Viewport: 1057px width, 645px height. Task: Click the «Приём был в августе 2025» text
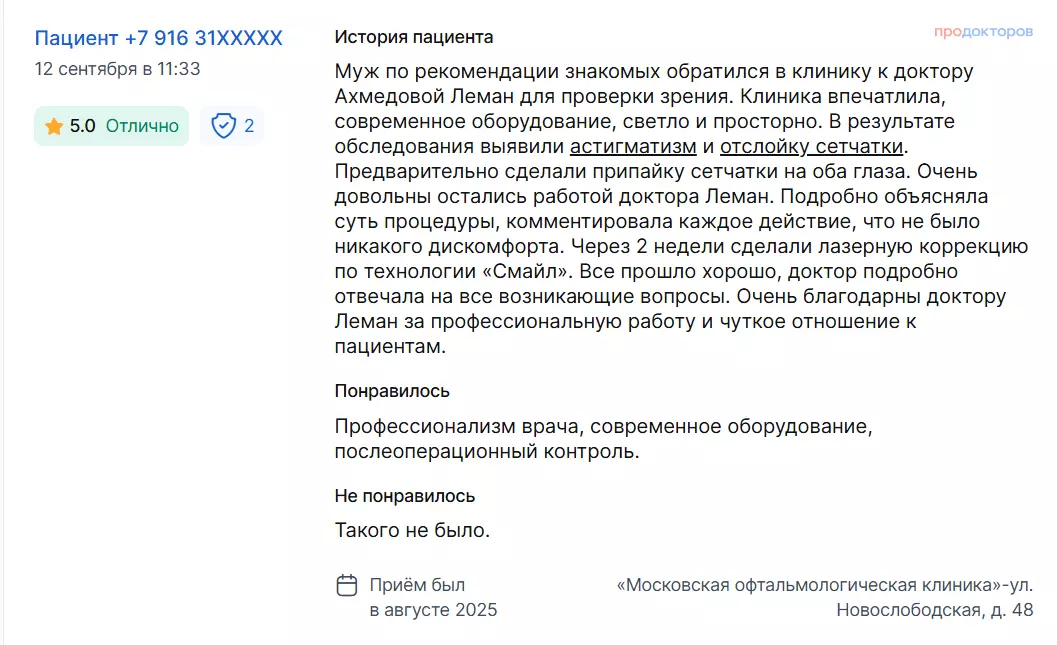click(433, 598)
